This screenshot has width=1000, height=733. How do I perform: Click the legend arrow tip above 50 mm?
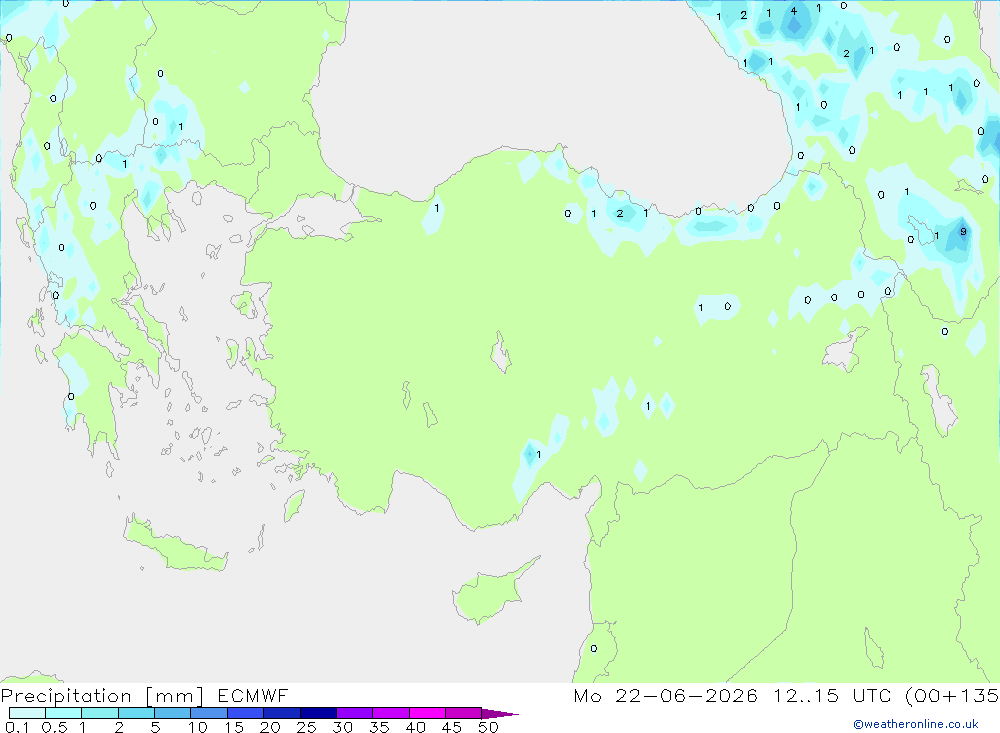500,713
